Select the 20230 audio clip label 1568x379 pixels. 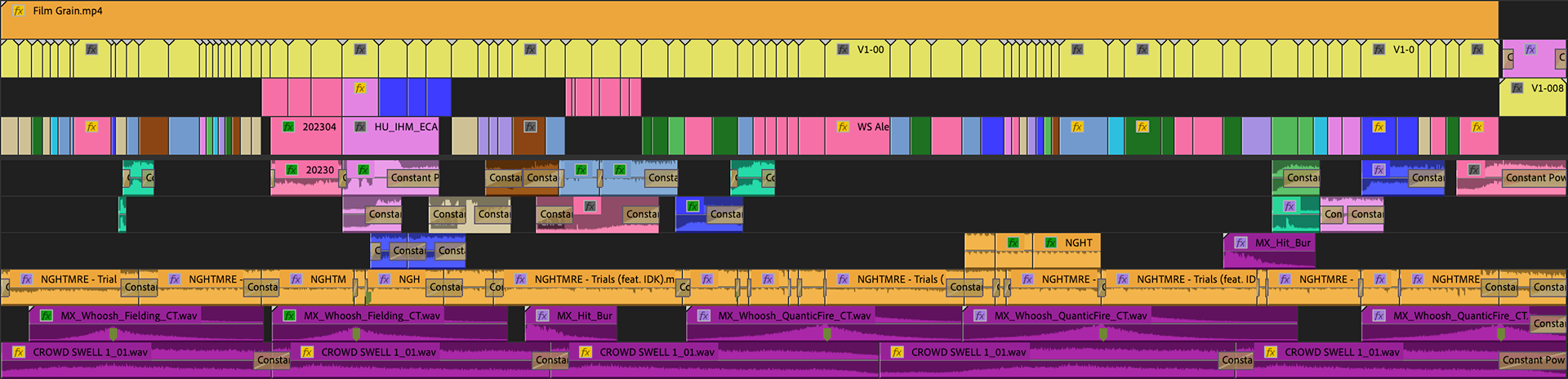tap(320, 170)
